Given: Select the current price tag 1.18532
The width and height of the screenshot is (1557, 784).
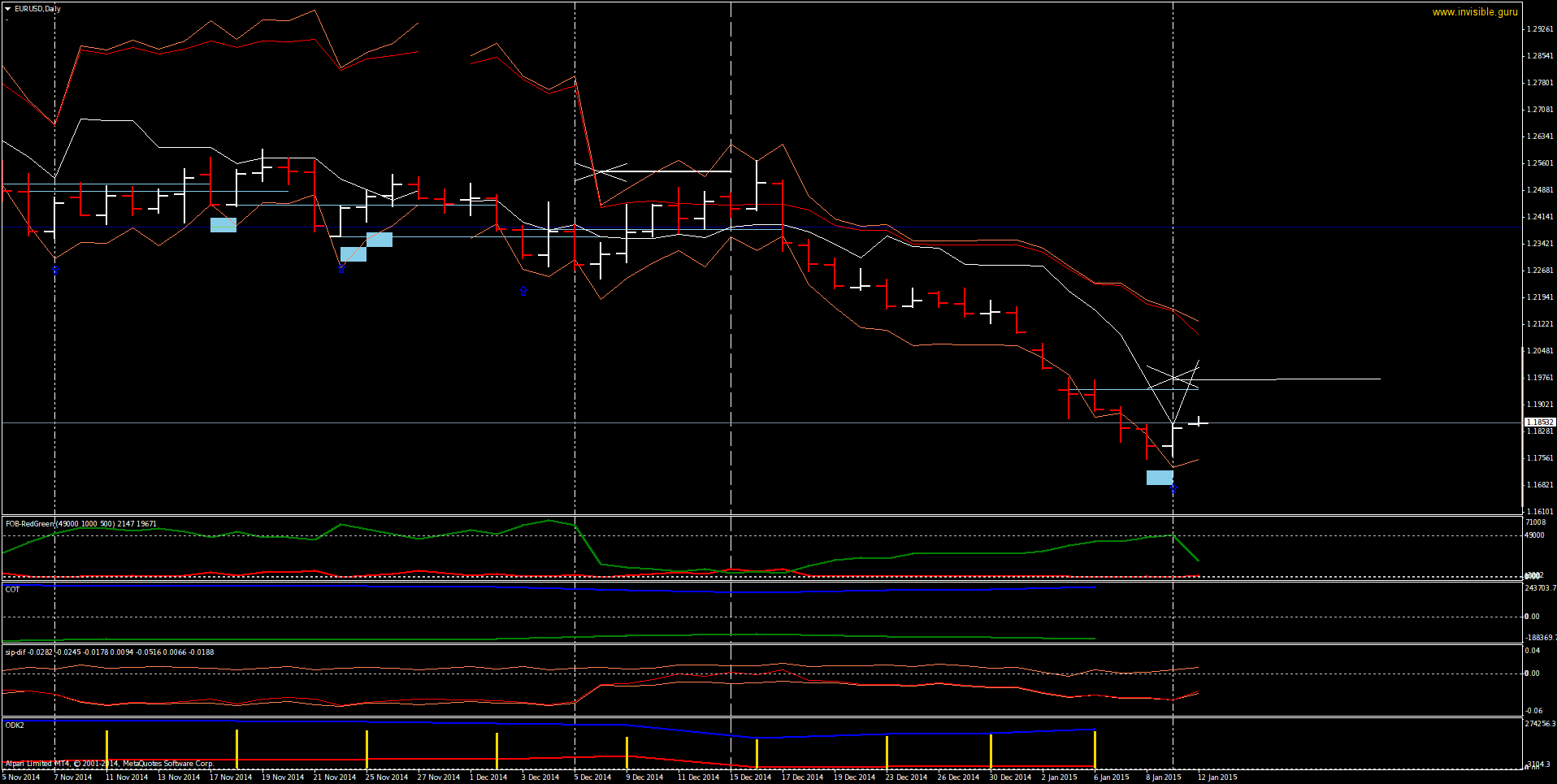Looking at the screenshot, I should pyautogui.click(x=1539, y=422).
